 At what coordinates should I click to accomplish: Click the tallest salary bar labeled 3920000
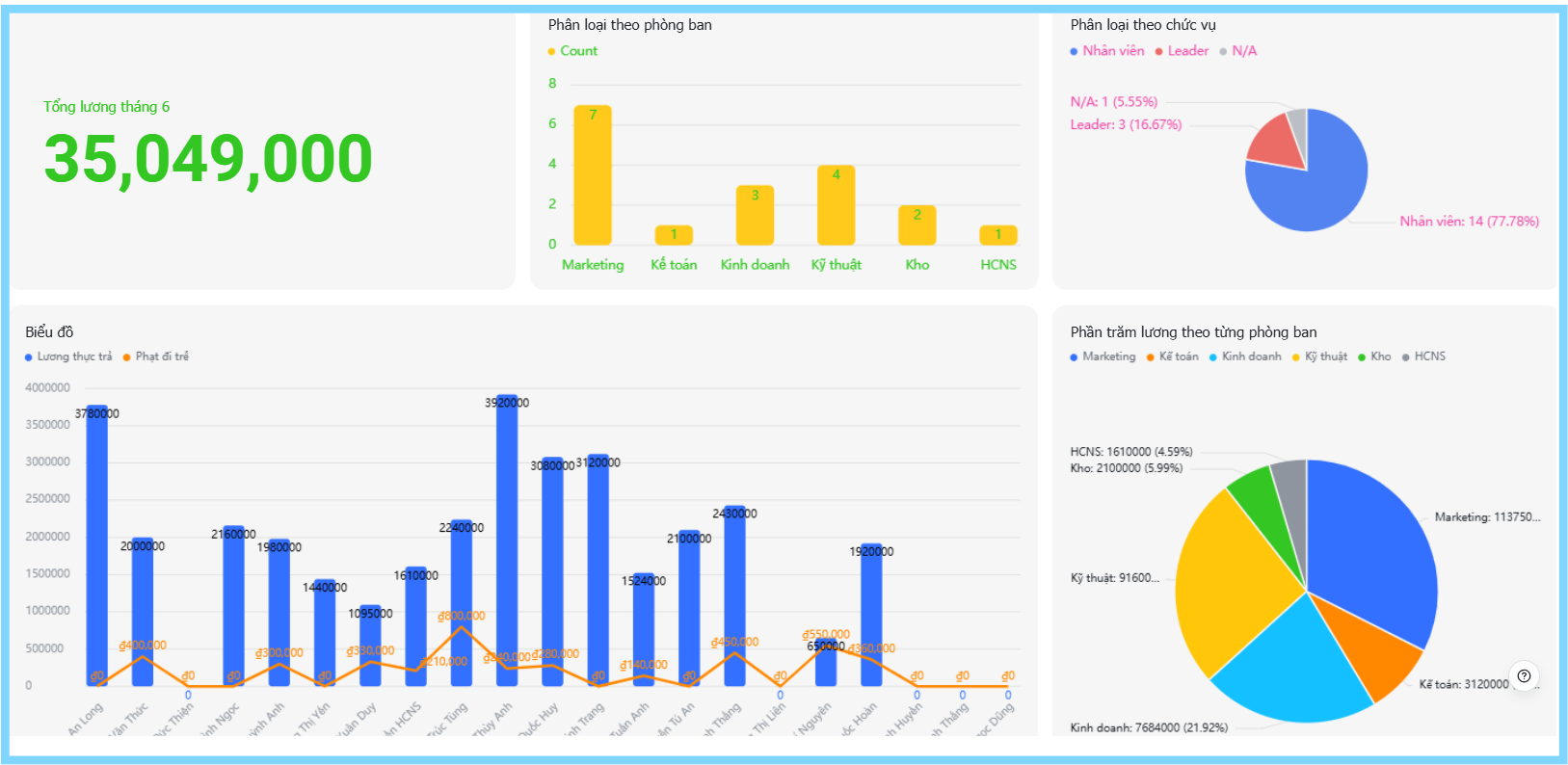507,541
